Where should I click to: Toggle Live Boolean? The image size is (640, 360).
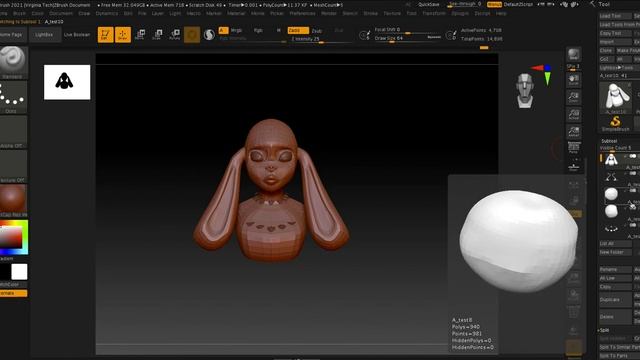[77, 35]
